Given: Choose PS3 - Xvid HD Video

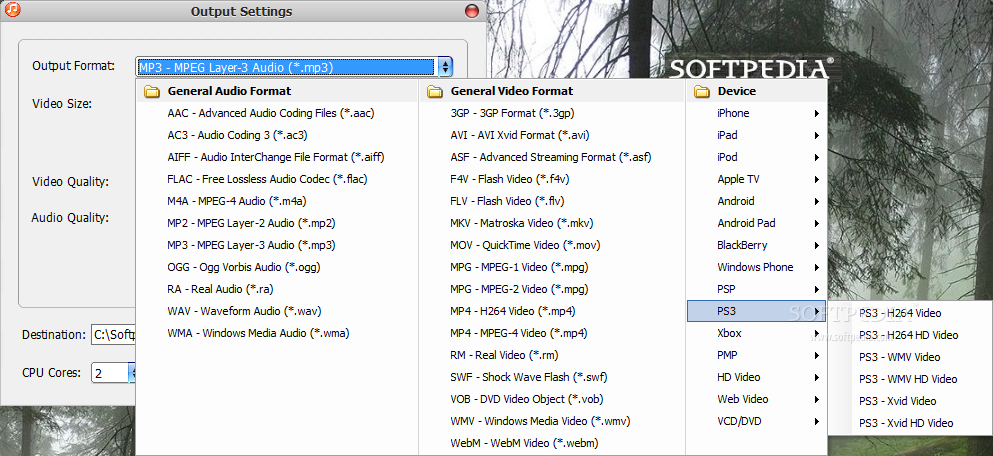Looking at the screenshot, I should coord(906,423).
